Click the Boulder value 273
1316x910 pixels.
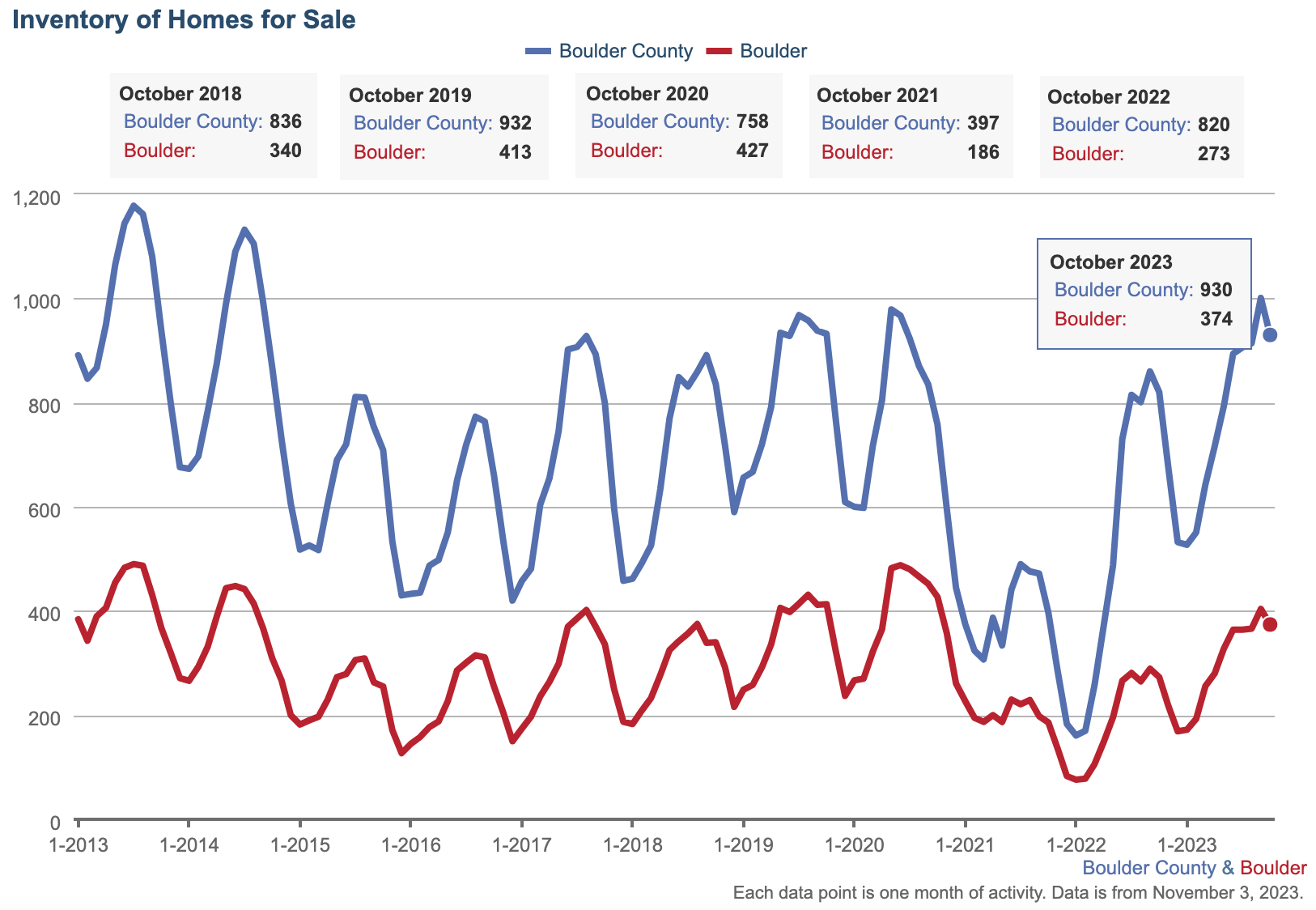[1214, 154]
